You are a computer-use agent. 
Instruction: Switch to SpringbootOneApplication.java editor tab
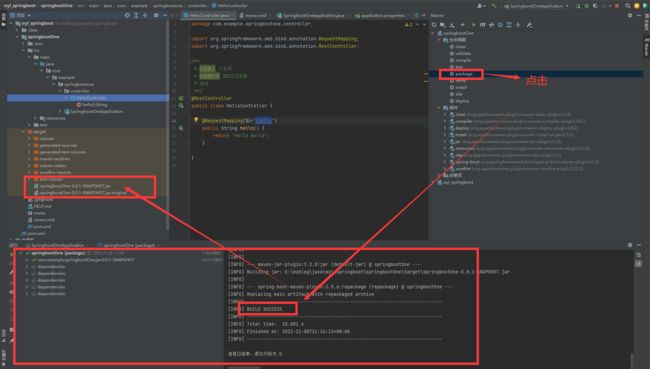(313, 15)
